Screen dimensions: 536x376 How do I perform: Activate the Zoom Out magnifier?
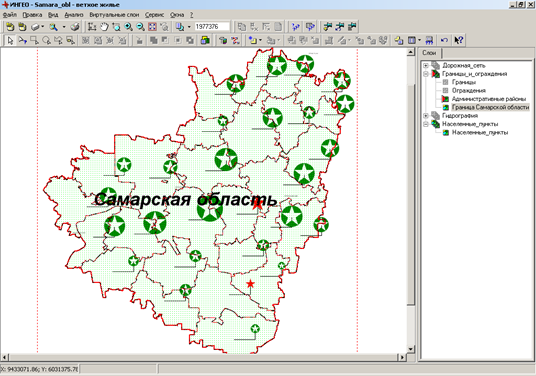coord(140,27)
